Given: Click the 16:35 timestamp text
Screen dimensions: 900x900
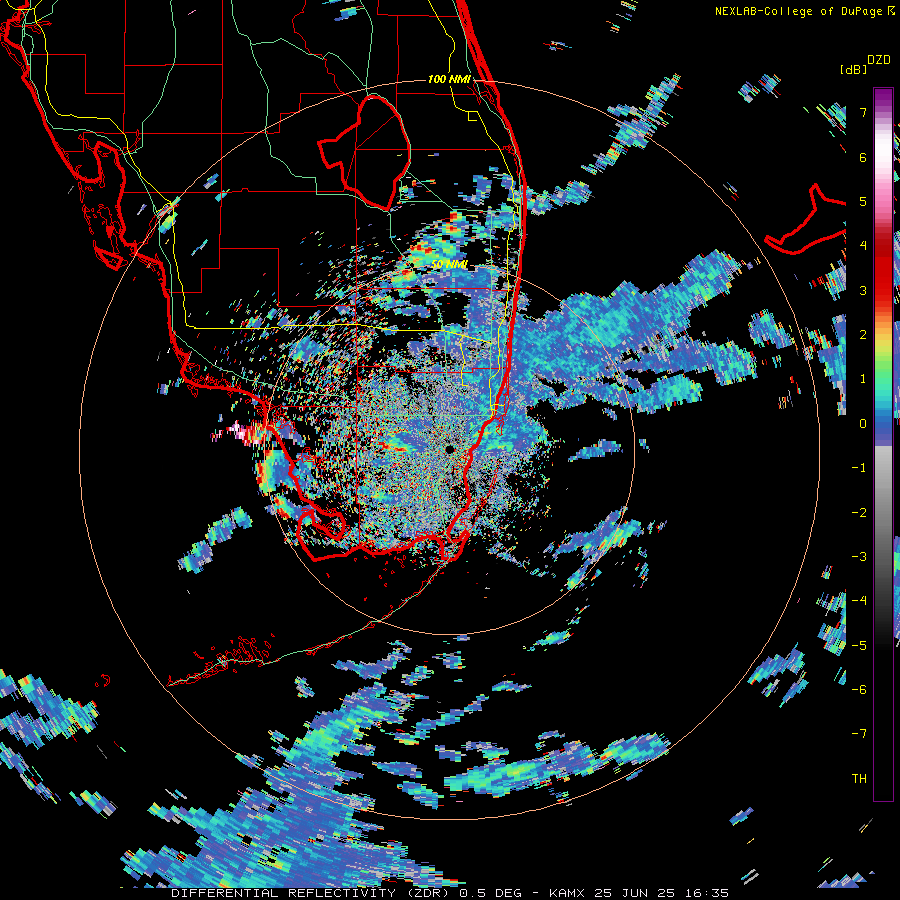Looking at the screenshot, I should point(707,893).
